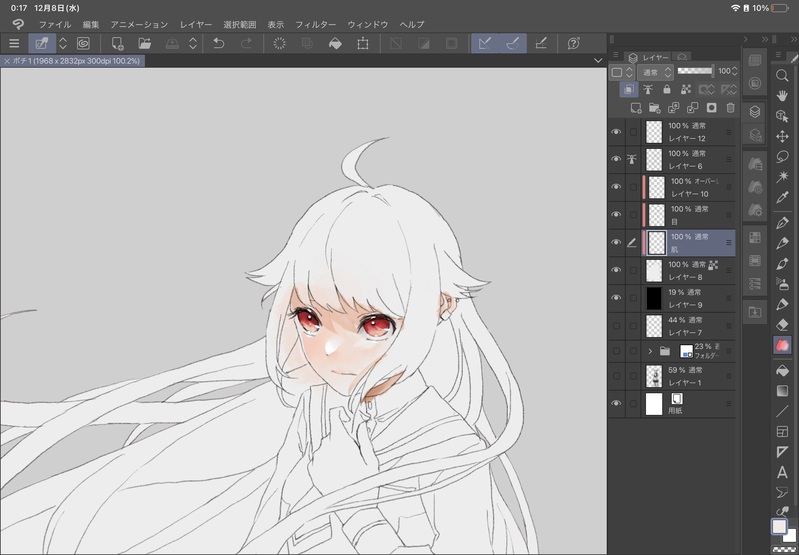This screenshot has height=555, width=799.
Task: Toggle Lock layer padlock icon
Action: 667,89
